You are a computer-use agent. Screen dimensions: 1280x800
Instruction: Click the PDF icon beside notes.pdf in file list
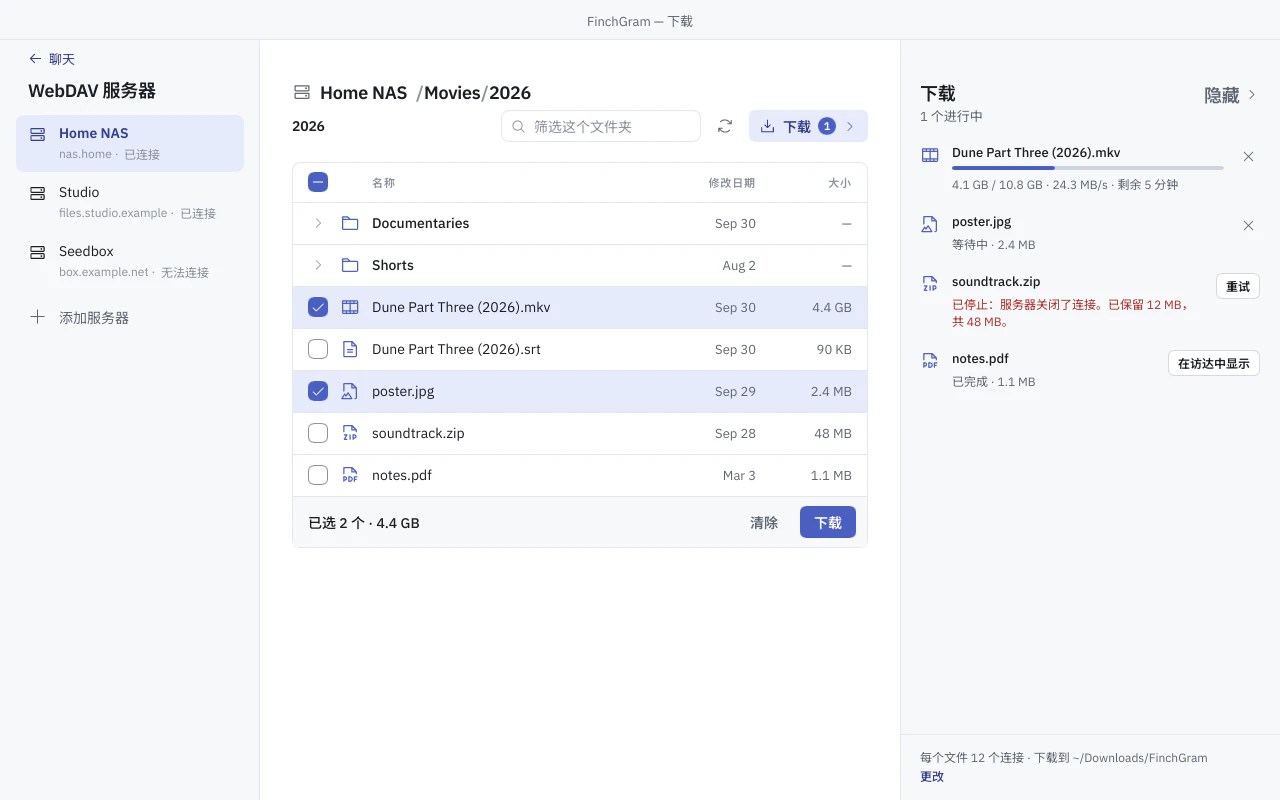tap(350, 475)
